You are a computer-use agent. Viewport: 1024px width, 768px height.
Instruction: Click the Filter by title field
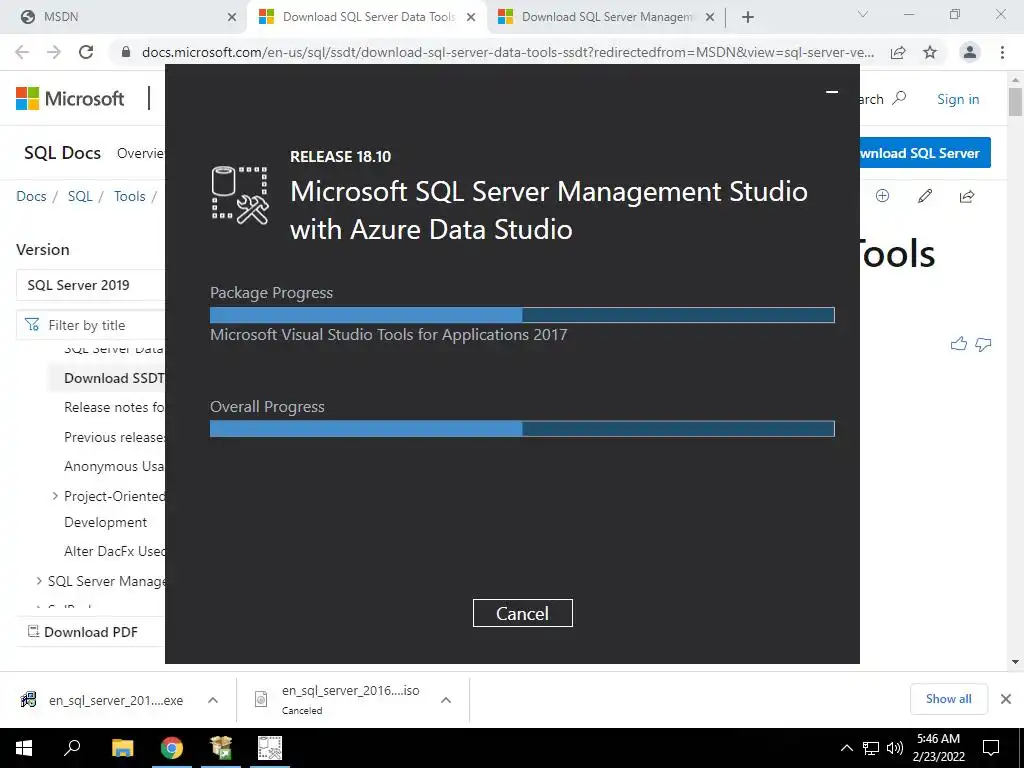point(90,325)
